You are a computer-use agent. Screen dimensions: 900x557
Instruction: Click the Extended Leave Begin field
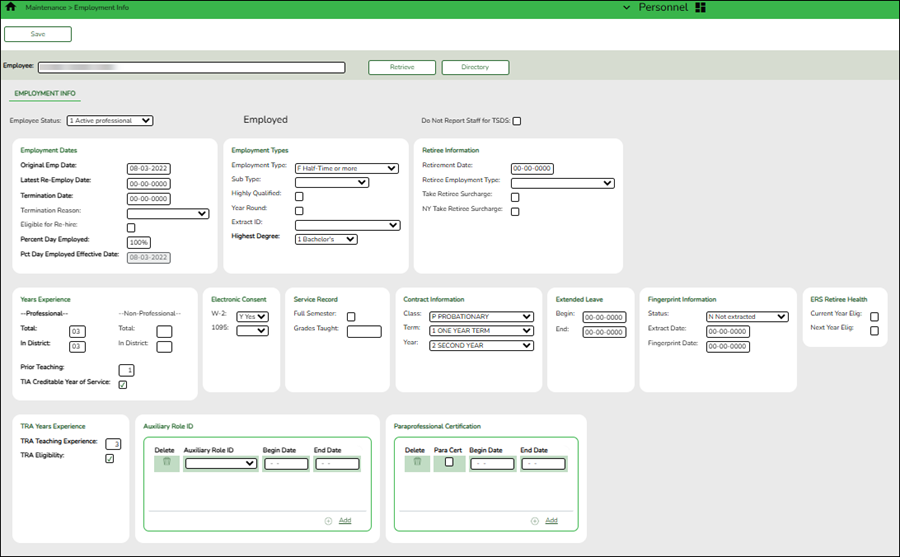click(604, 318)
